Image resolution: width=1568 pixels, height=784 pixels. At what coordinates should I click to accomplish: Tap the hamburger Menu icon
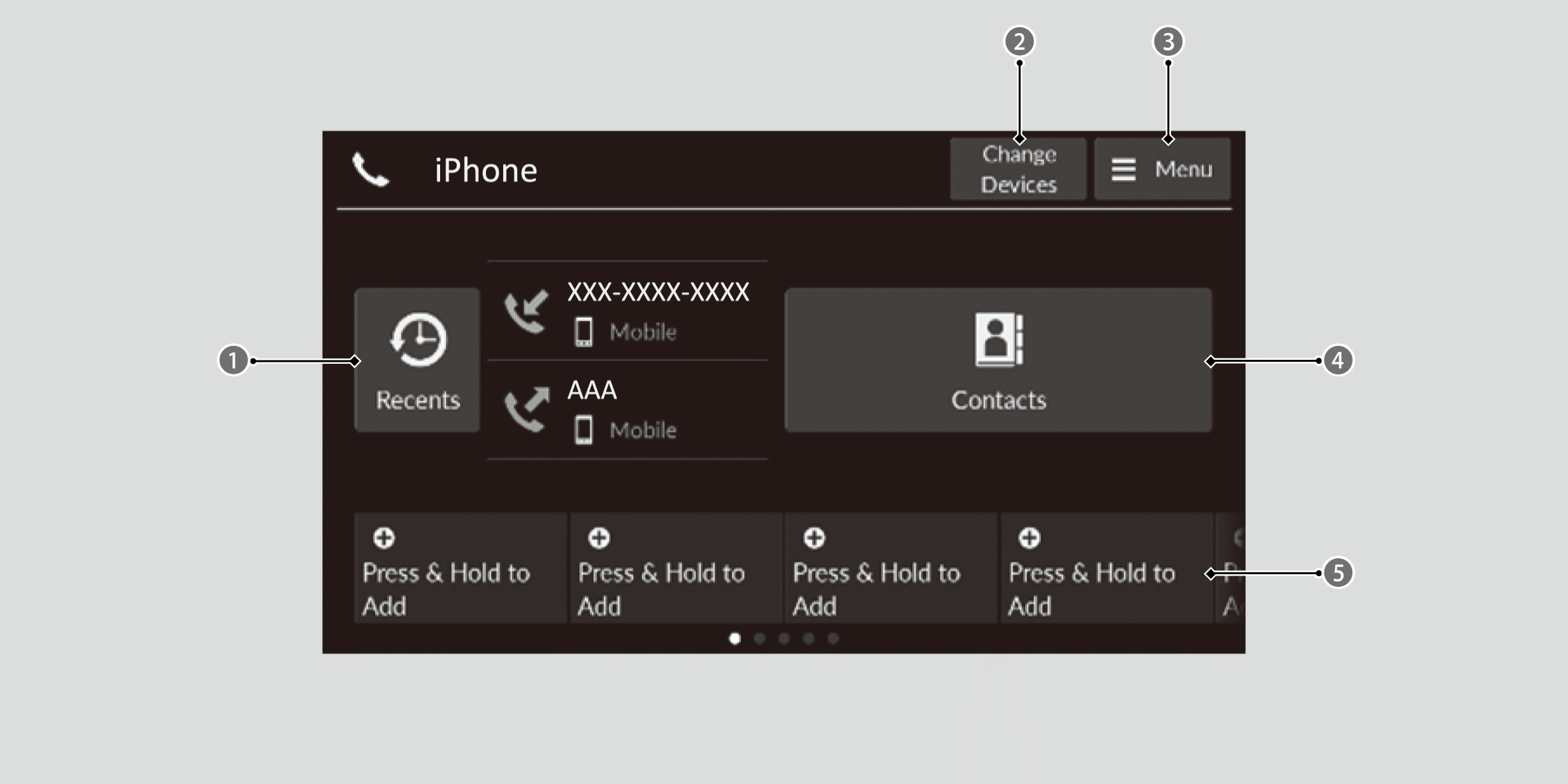point(1123,170)
